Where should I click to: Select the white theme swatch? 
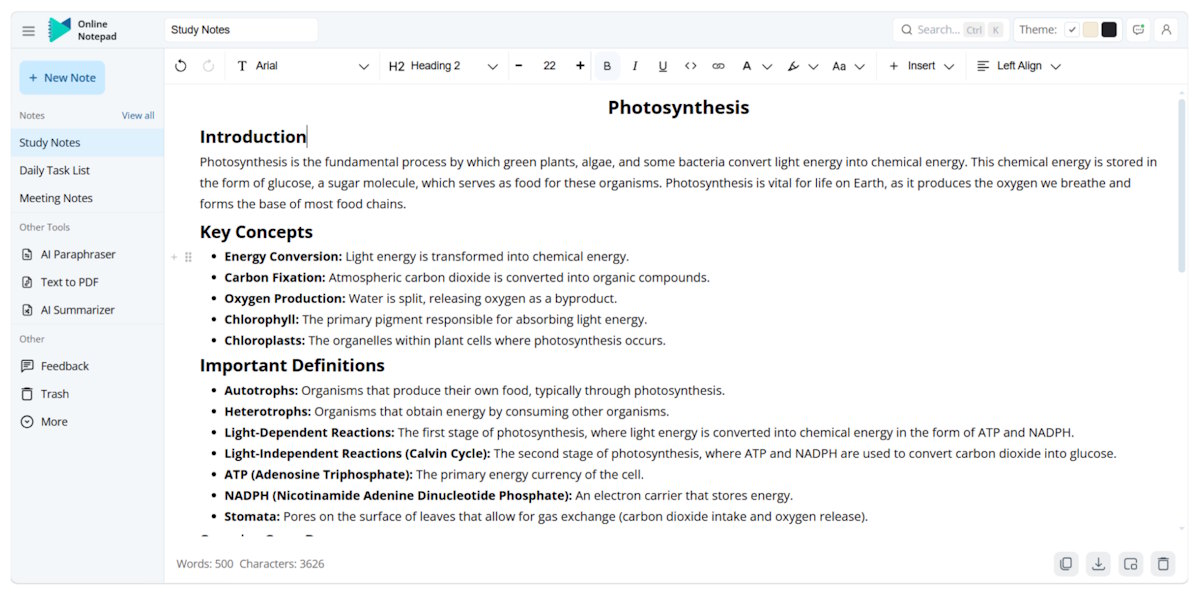tap(1073, 30)
